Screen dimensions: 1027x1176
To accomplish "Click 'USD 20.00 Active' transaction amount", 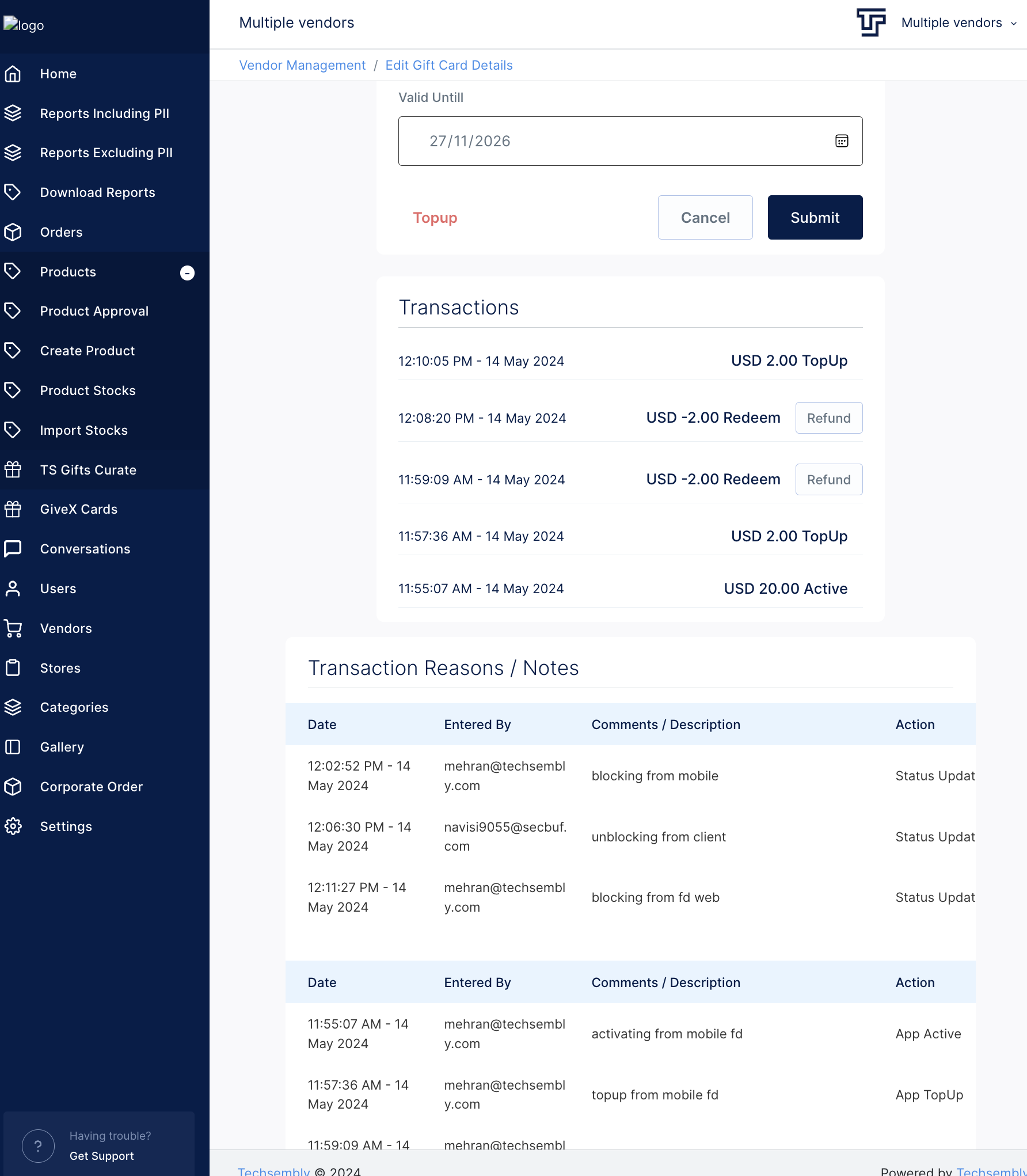I will pos(786,589).
